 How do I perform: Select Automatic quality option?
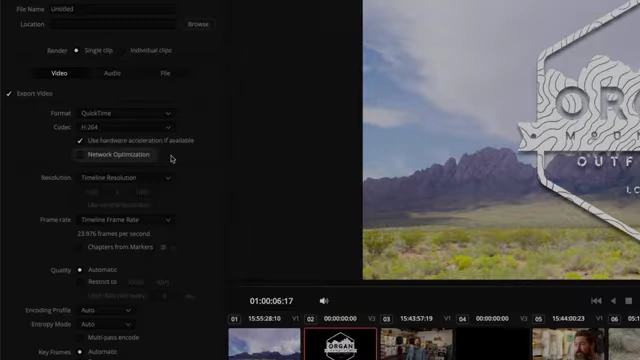click(x=80, y=270)
